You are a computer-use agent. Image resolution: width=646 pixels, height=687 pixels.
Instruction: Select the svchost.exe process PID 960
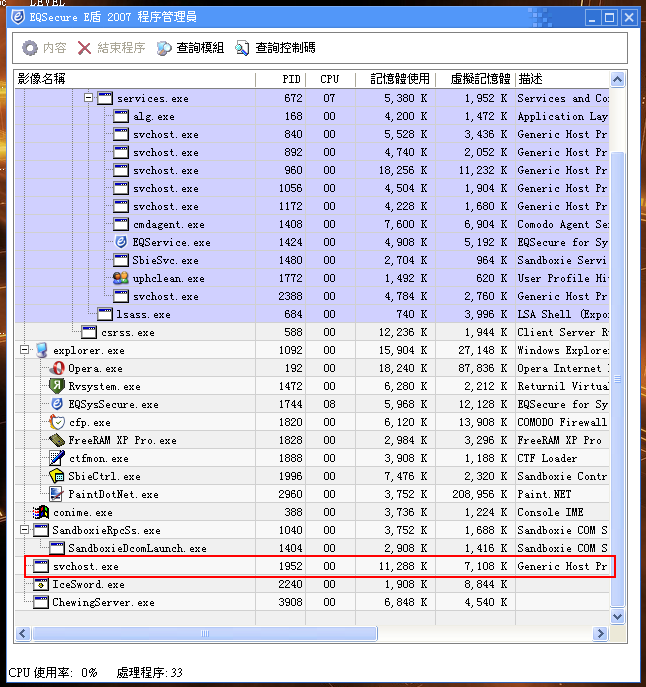312,170
